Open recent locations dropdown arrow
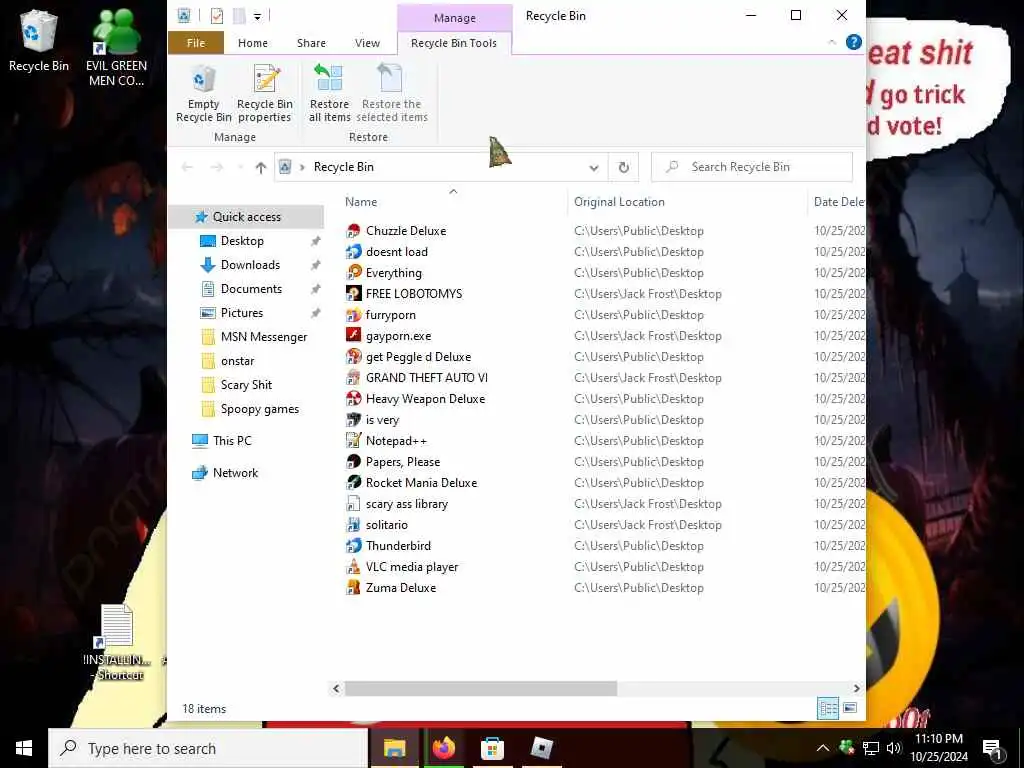Image resolution: width=1024 pixels, height=768 pixels. coord(240,167)
